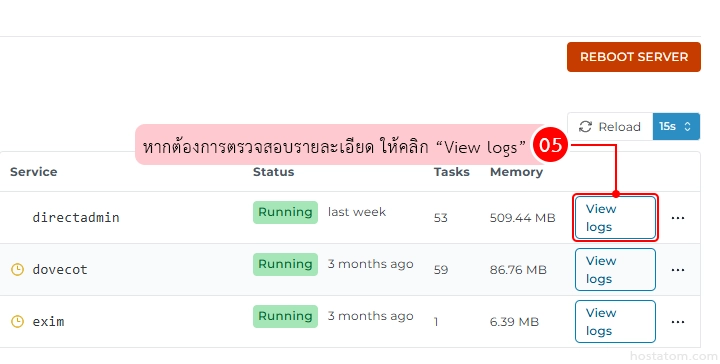
Task: Click the Reload button
Action: click(x=610, y=127)
